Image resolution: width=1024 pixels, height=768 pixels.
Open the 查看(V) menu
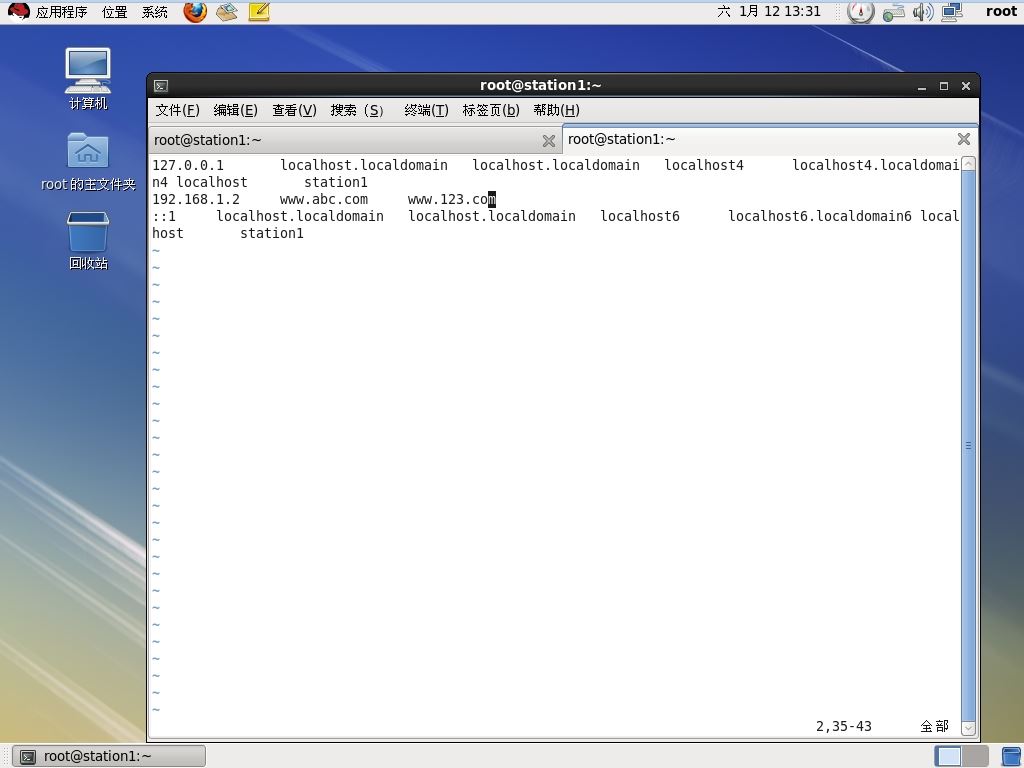coord(295,110)
